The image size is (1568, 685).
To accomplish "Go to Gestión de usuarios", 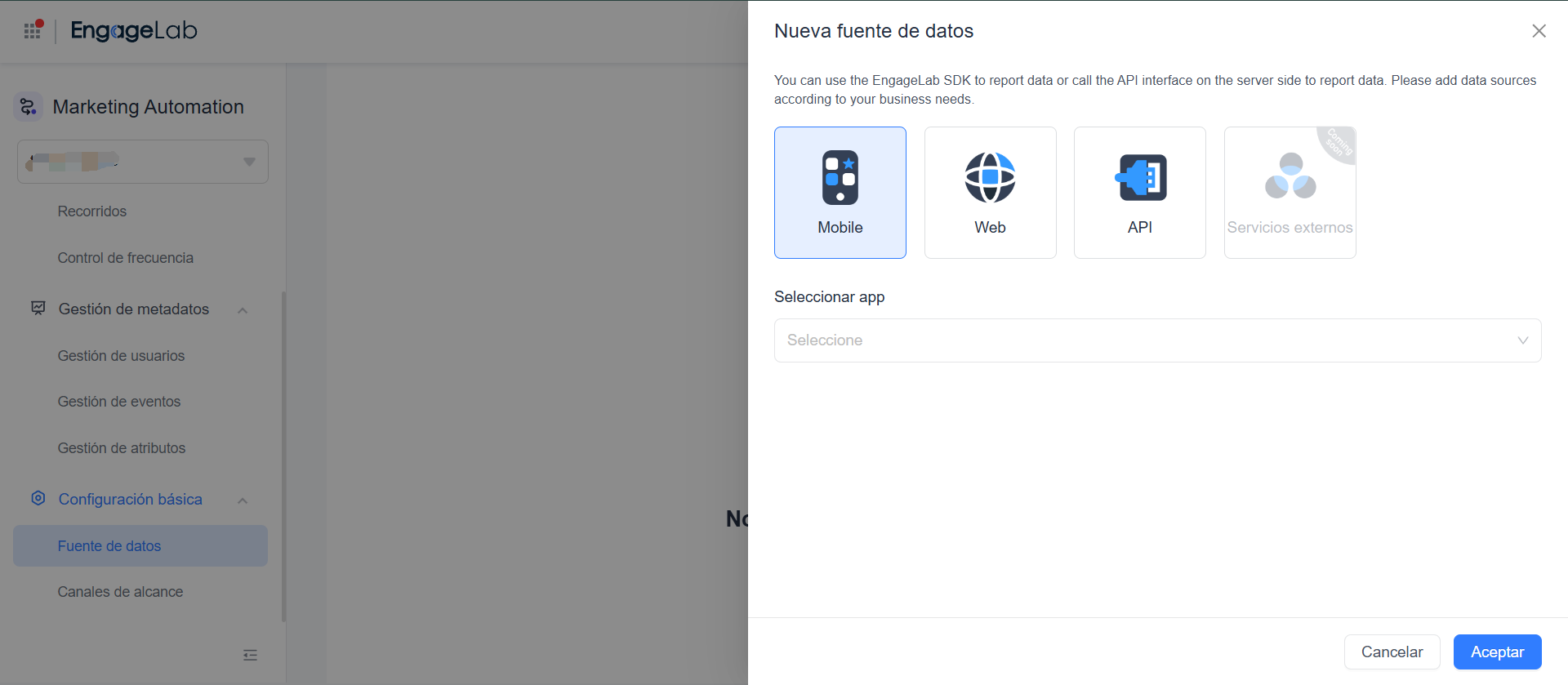I will (121, 356).
